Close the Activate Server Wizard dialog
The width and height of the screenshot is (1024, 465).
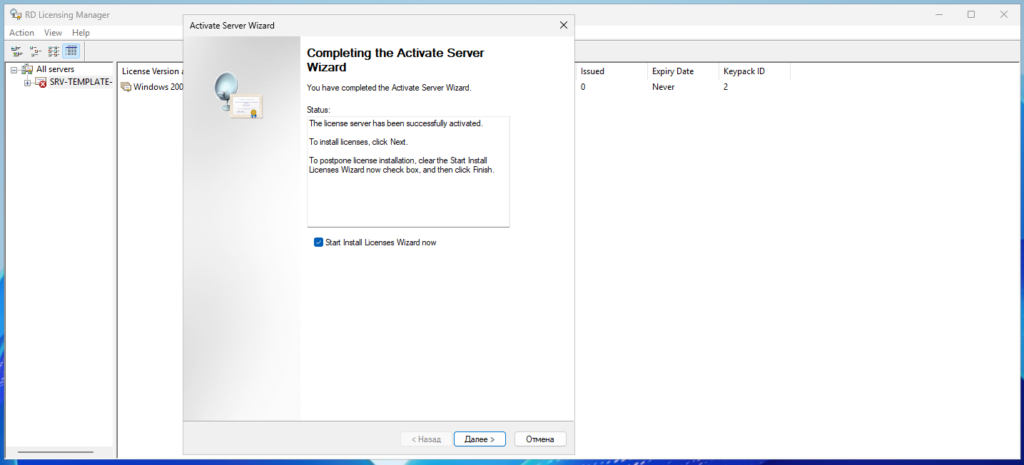tap(563, 25)
